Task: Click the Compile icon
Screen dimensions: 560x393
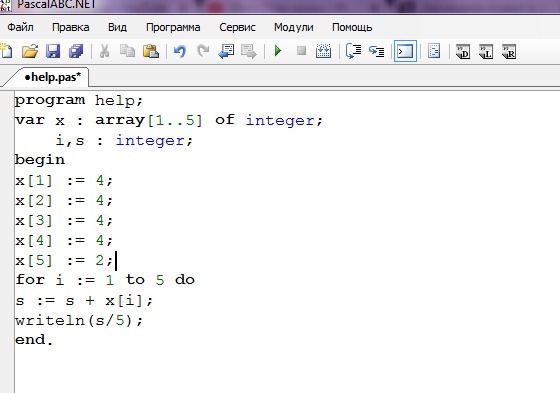Action: pos(324,51)
